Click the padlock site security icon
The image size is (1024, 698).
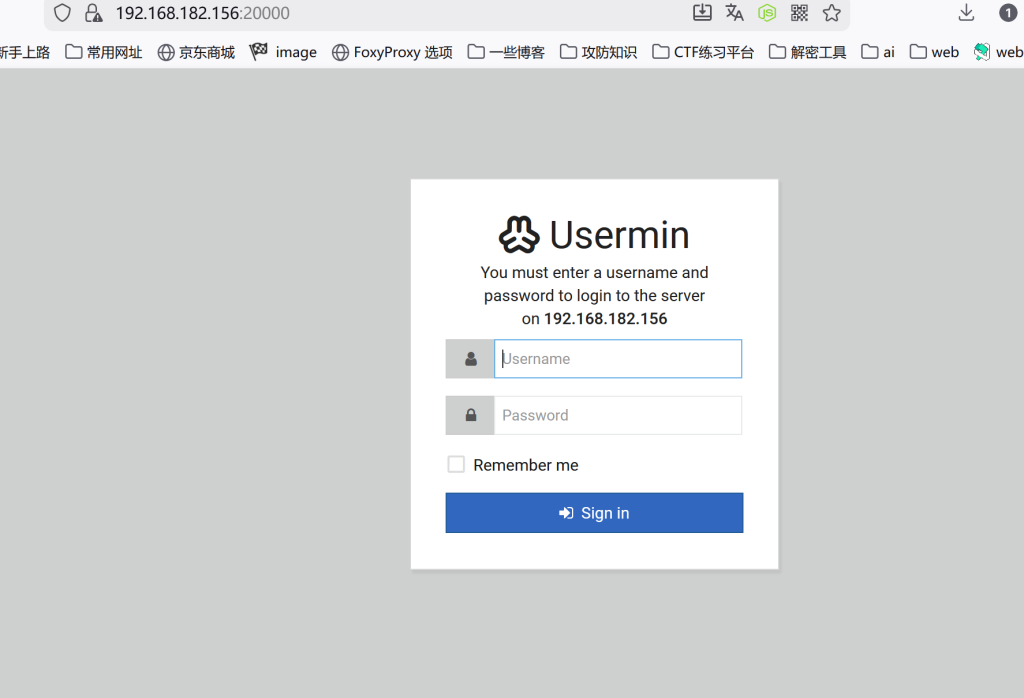pyautogui.click(x=93, y=13)
